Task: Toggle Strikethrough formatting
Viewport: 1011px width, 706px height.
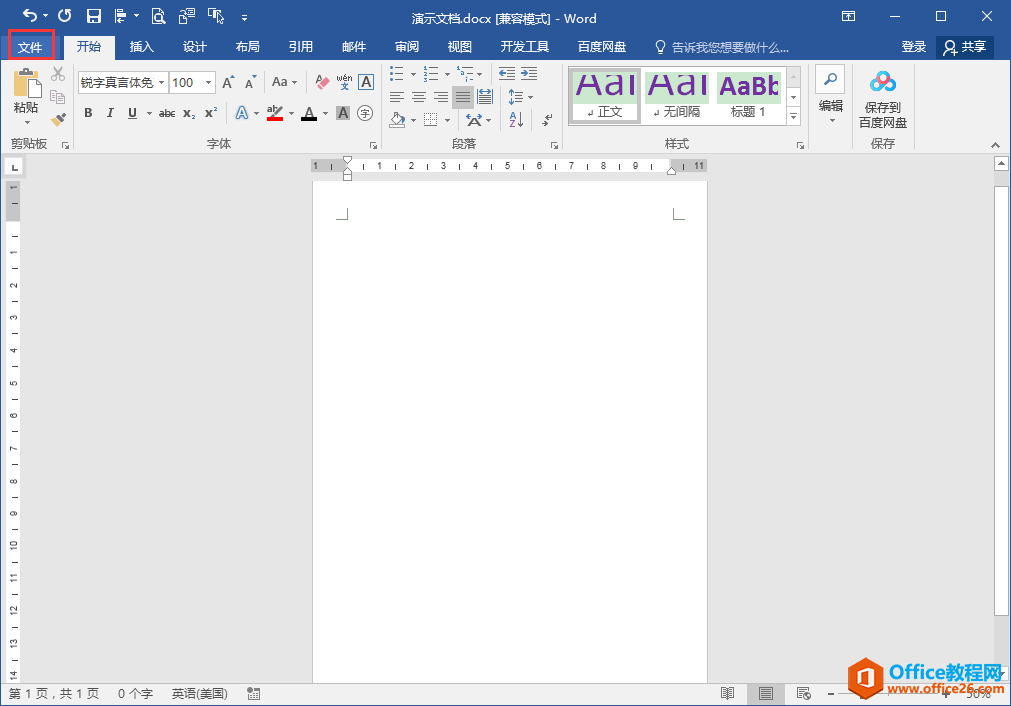Action: [x=167, y=113]
